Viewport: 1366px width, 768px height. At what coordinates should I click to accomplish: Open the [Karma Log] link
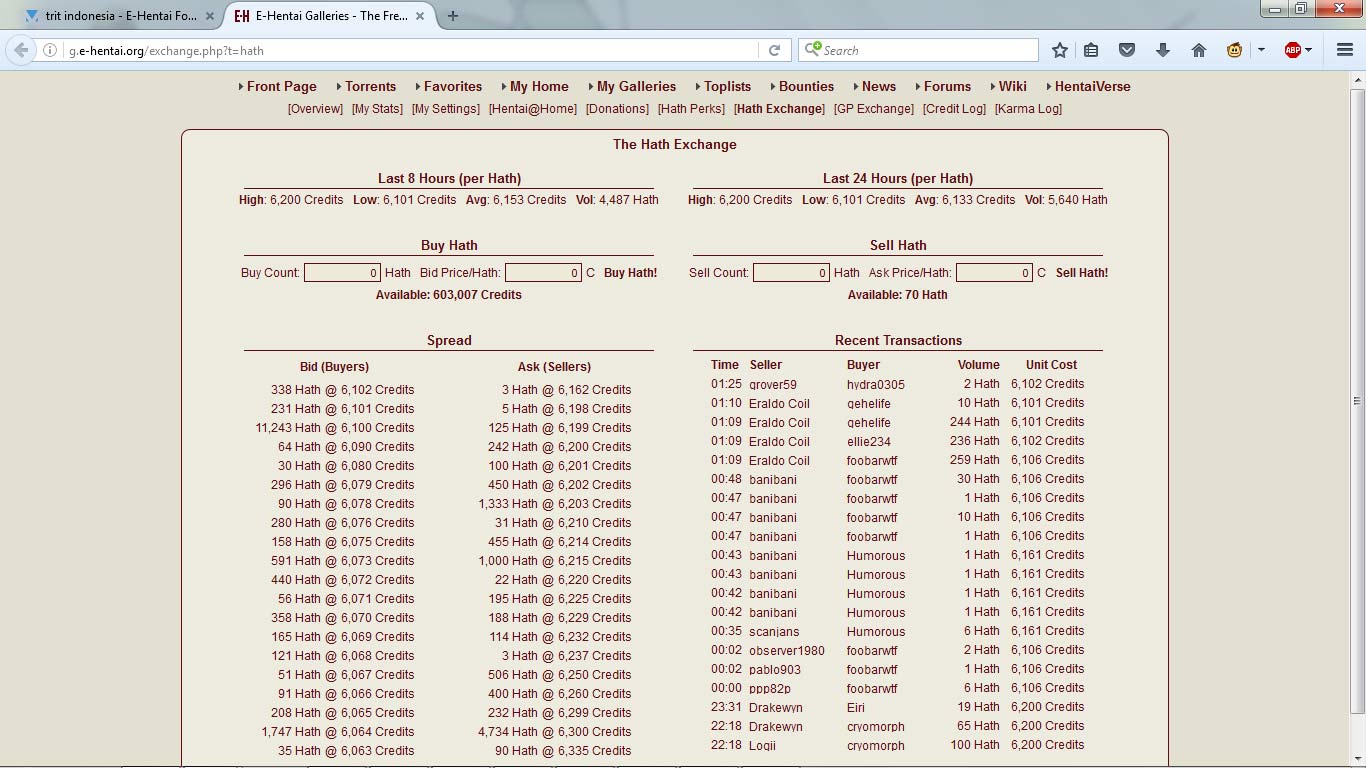(x=1028, y=109)
